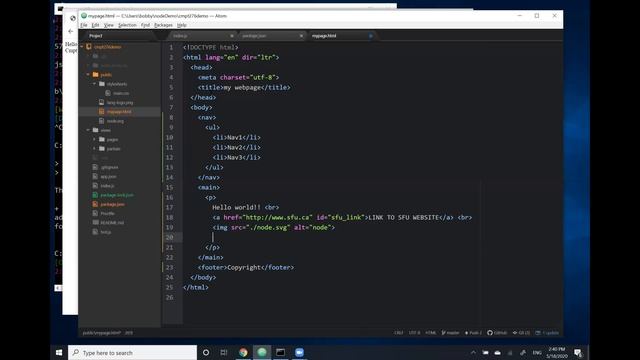Open node.svg in the tree
The image size is (640, 360).
pyautogui.click(x=115, y=121)
